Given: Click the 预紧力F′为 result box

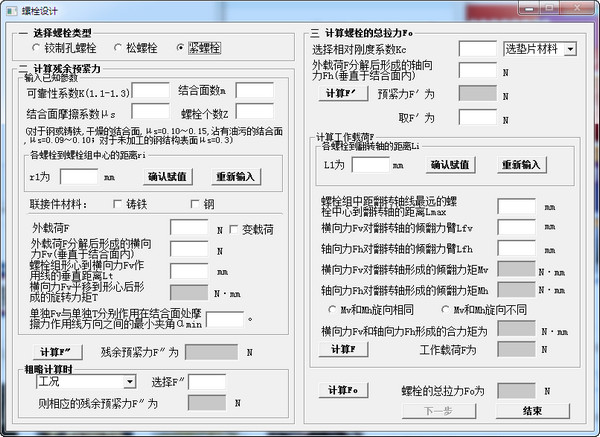Looking at the screenshot, I should [x=478, y=93].
